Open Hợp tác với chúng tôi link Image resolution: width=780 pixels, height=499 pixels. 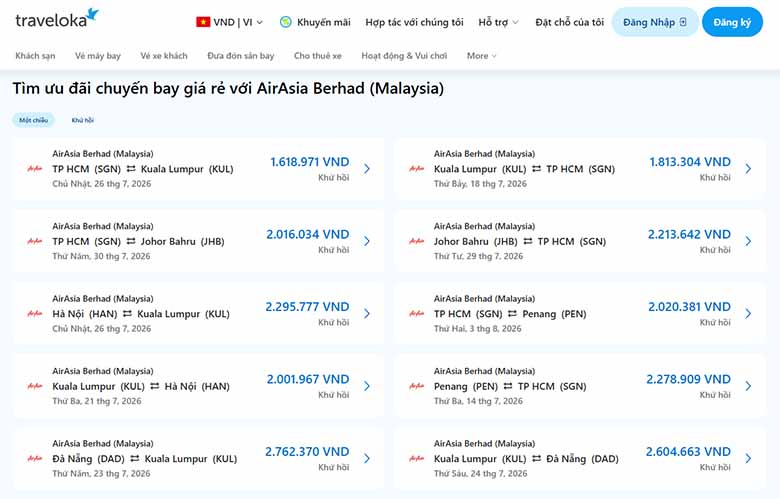414,22
